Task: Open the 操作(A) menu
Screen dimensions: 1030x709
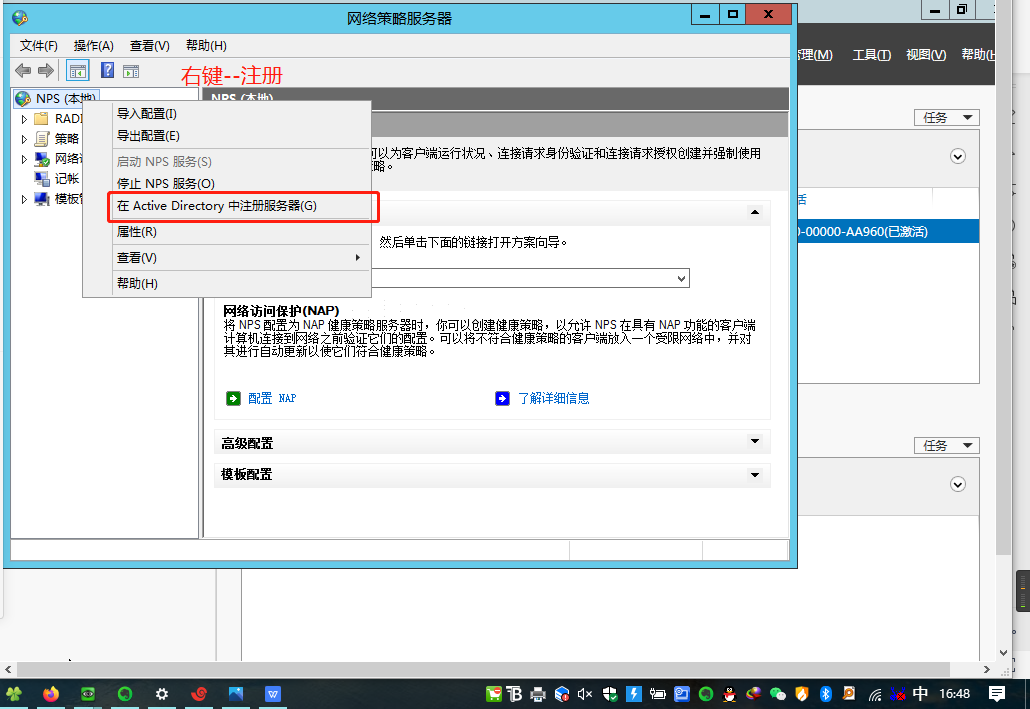Action: pos(93,45)
